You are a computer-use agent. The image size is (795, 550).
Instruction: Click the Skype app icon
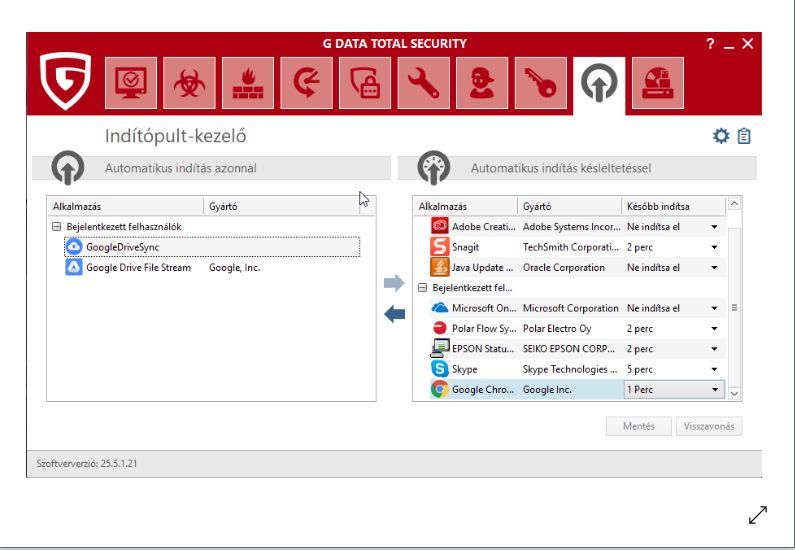tap(440, 369)
